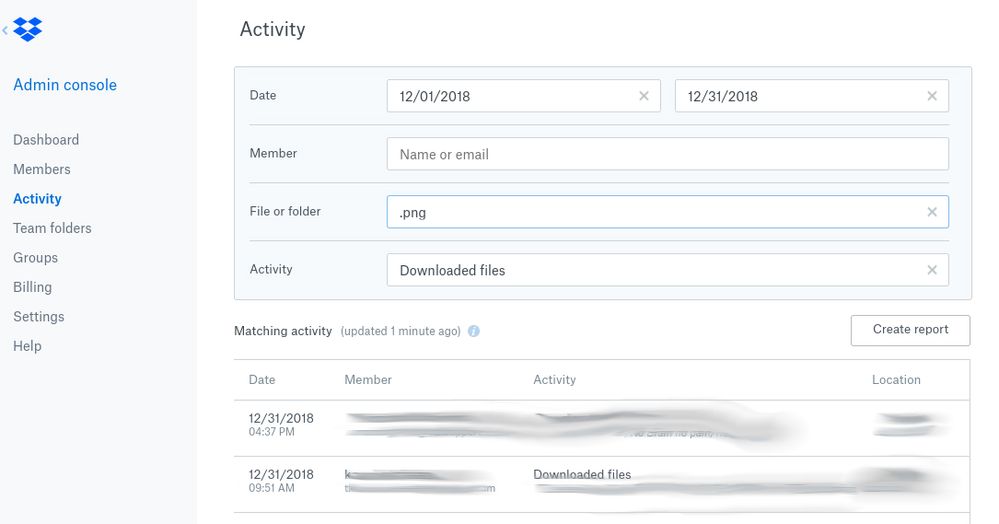Screen dimensions: 999x524
Task: Open the Help link
Action: point(27,346)
